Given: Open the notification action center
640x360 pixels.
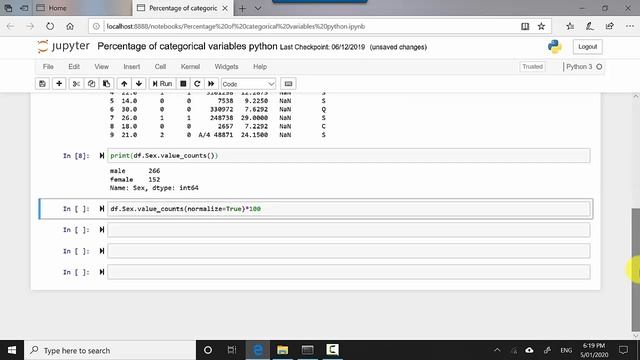Looking at the screenshot, I should [623, 350].
